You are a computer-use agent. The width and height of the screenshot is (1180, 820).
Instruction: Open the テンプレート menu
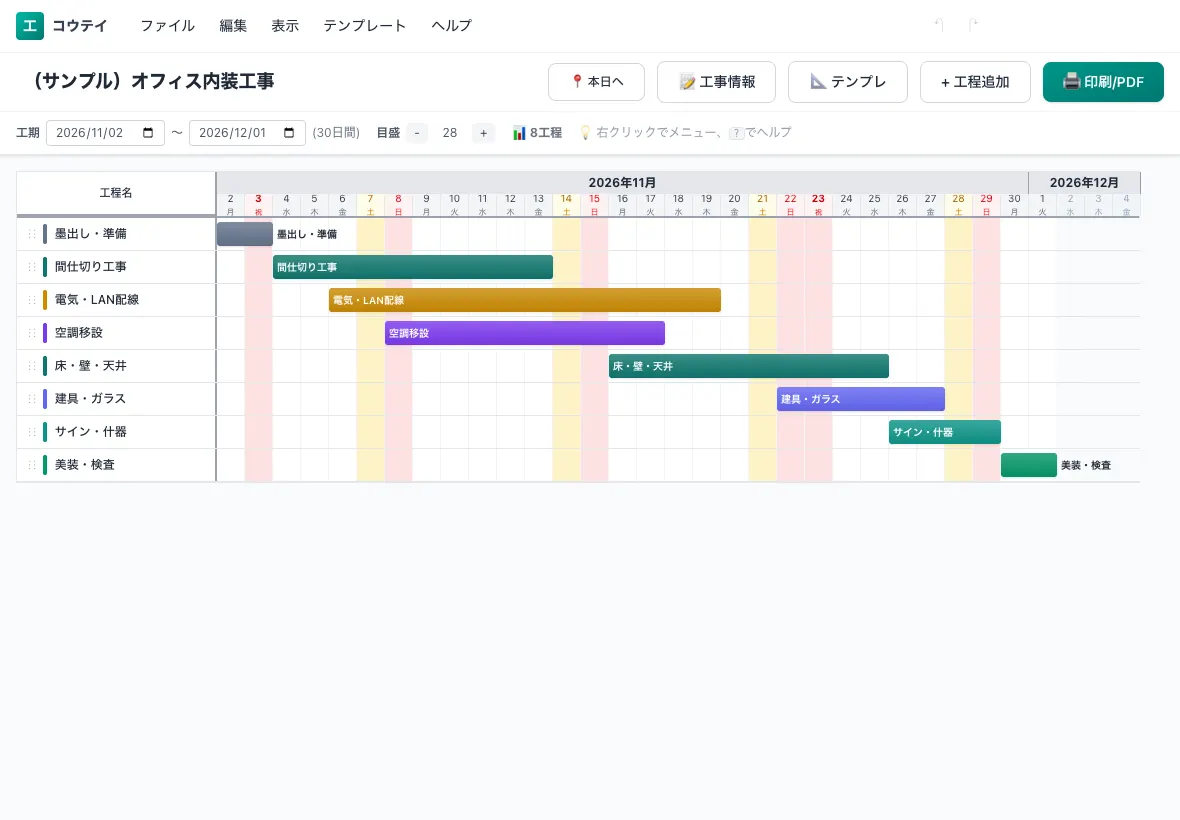point(364,26)
